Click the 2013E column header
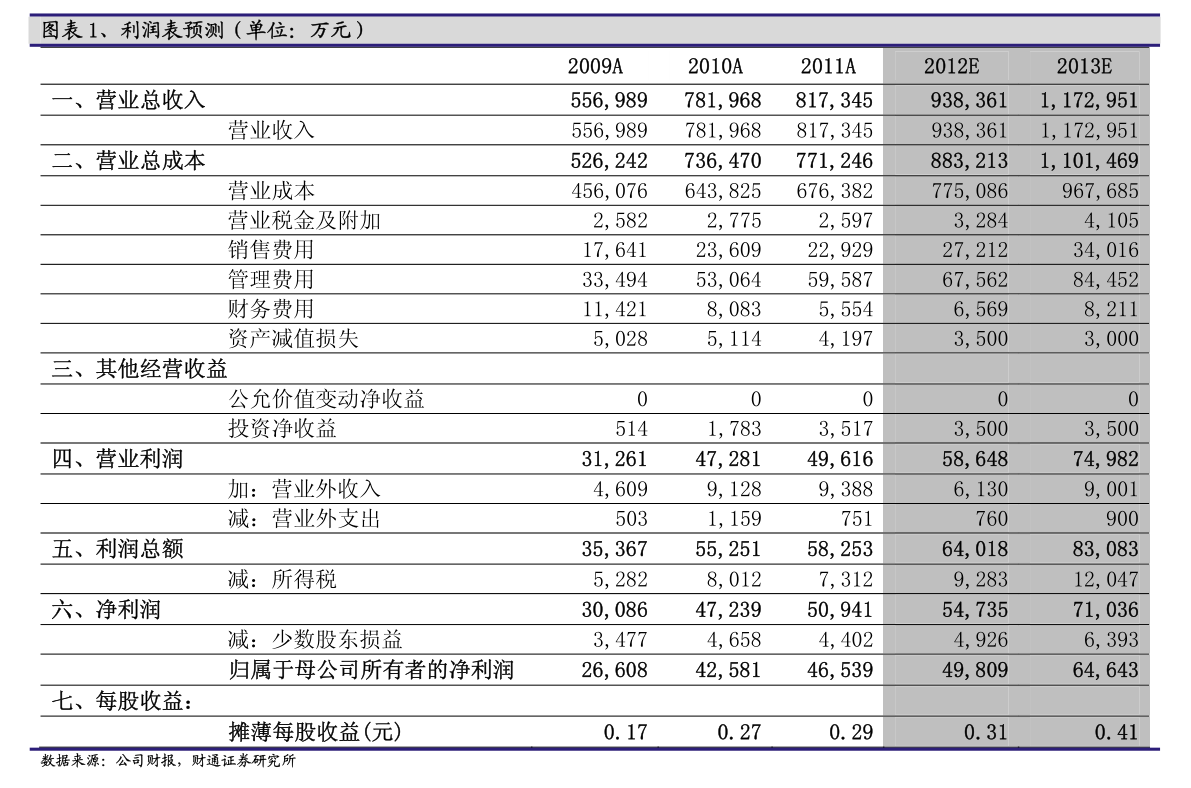This screenshot has width=1191, height=788. 1084,67
